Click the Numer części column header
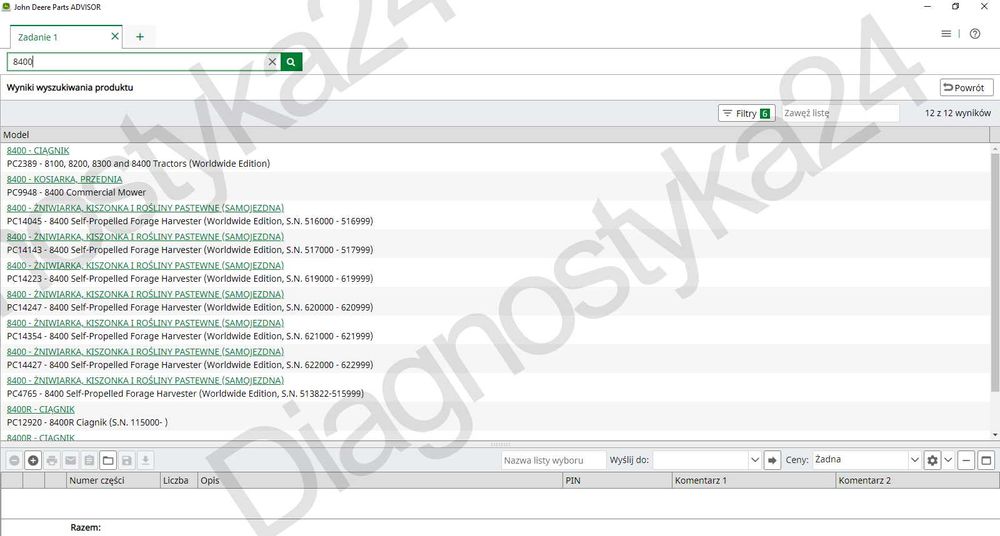Screen dimensions: 1000x536 pyautogui.click(x=113, y=480)
